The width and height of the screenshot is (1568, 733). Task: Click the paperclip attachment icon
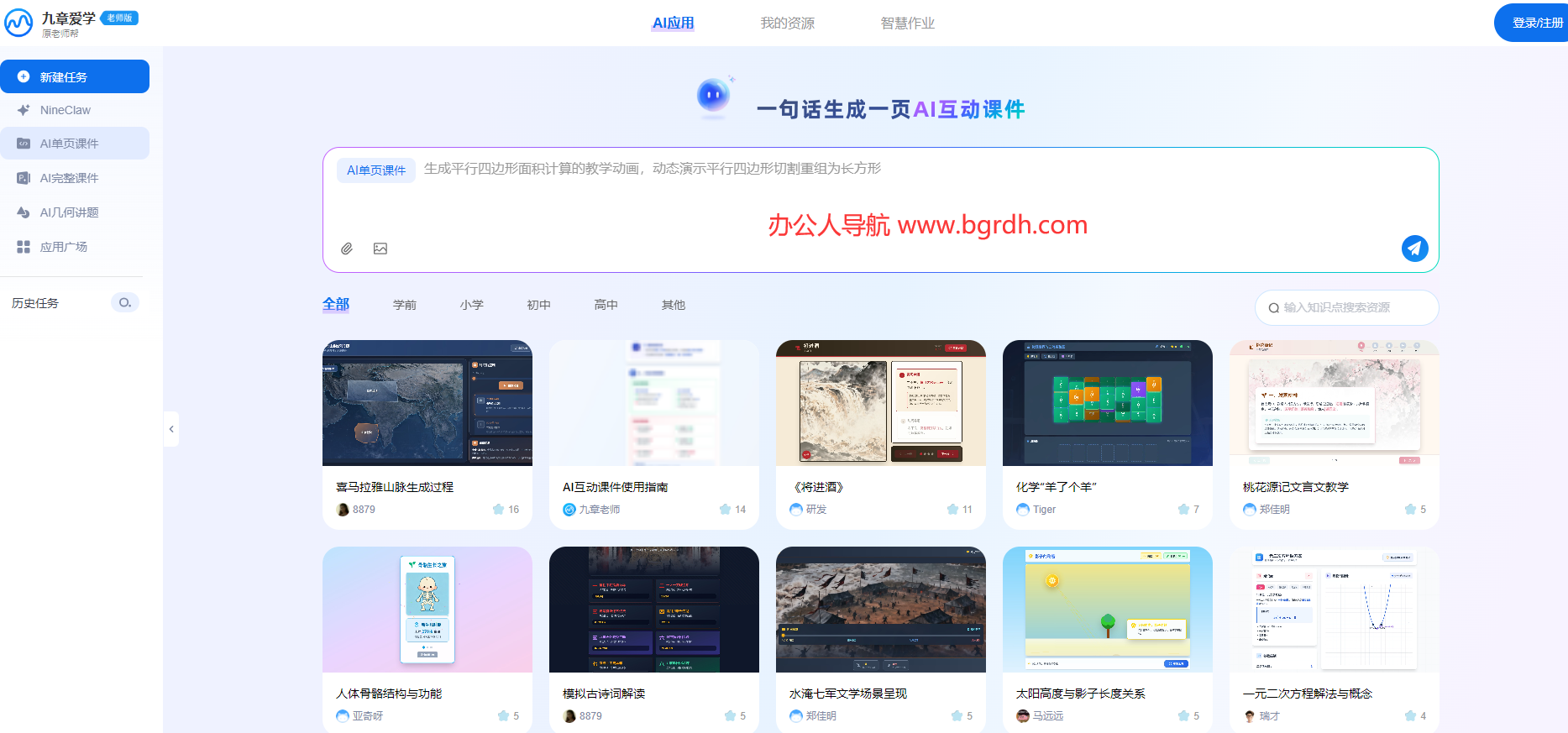pos(347,249)
